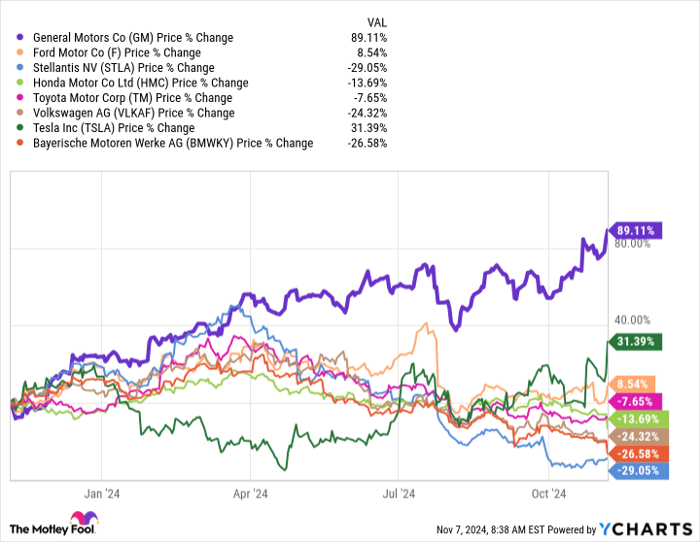This screenshot has width=700, height=542.
Task: Click the purple General Motors legend dot
Action: (21, 38)
